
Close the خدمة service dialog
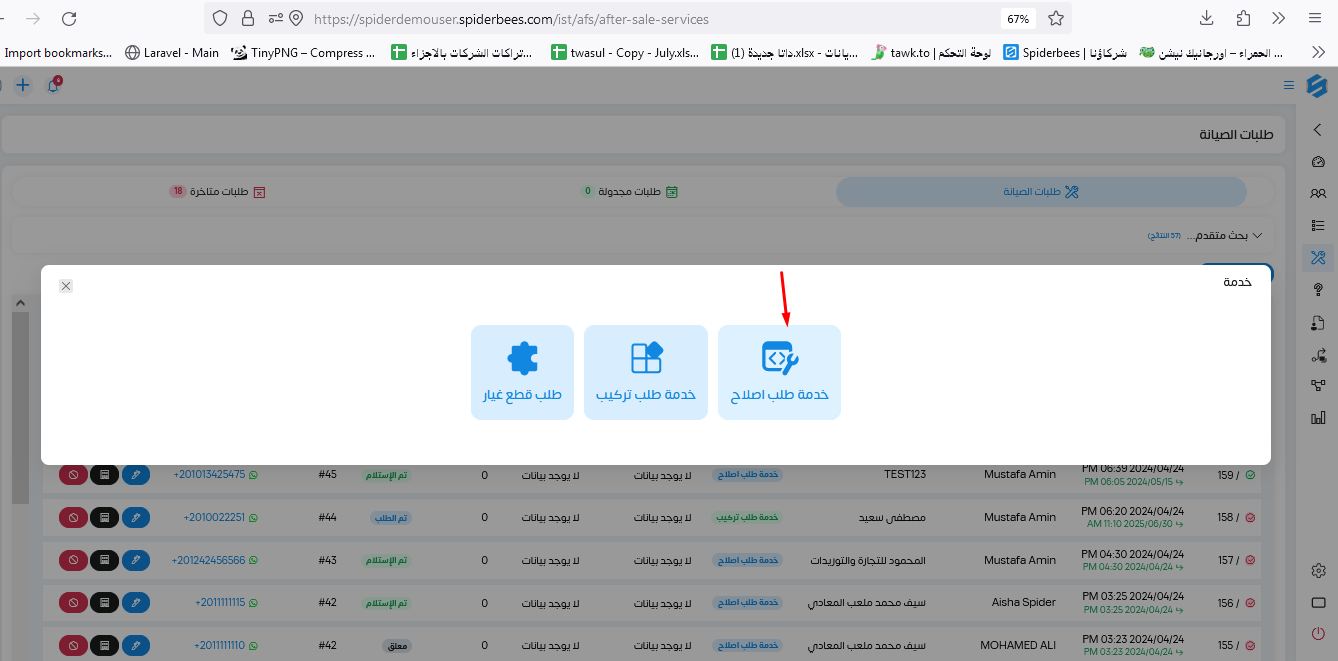pyautogui.click(x=66, y=286)
